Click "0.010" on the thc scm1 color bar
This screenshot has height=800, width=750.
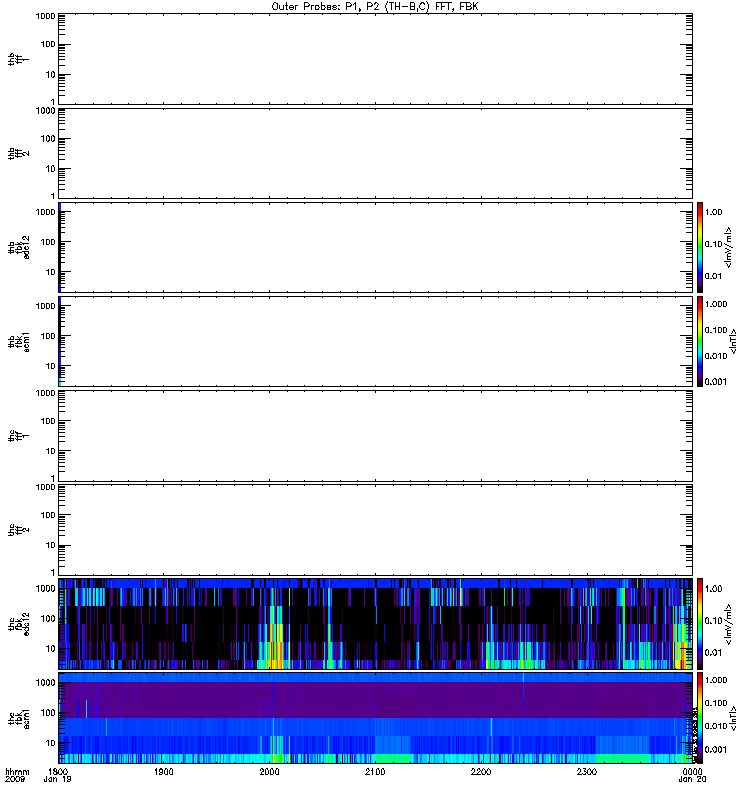(716, 726)
